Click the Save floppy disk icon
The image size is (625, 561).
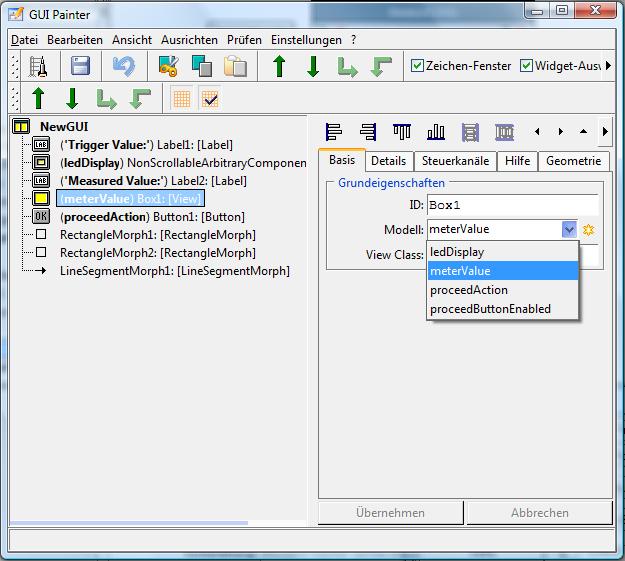point(81,67)
